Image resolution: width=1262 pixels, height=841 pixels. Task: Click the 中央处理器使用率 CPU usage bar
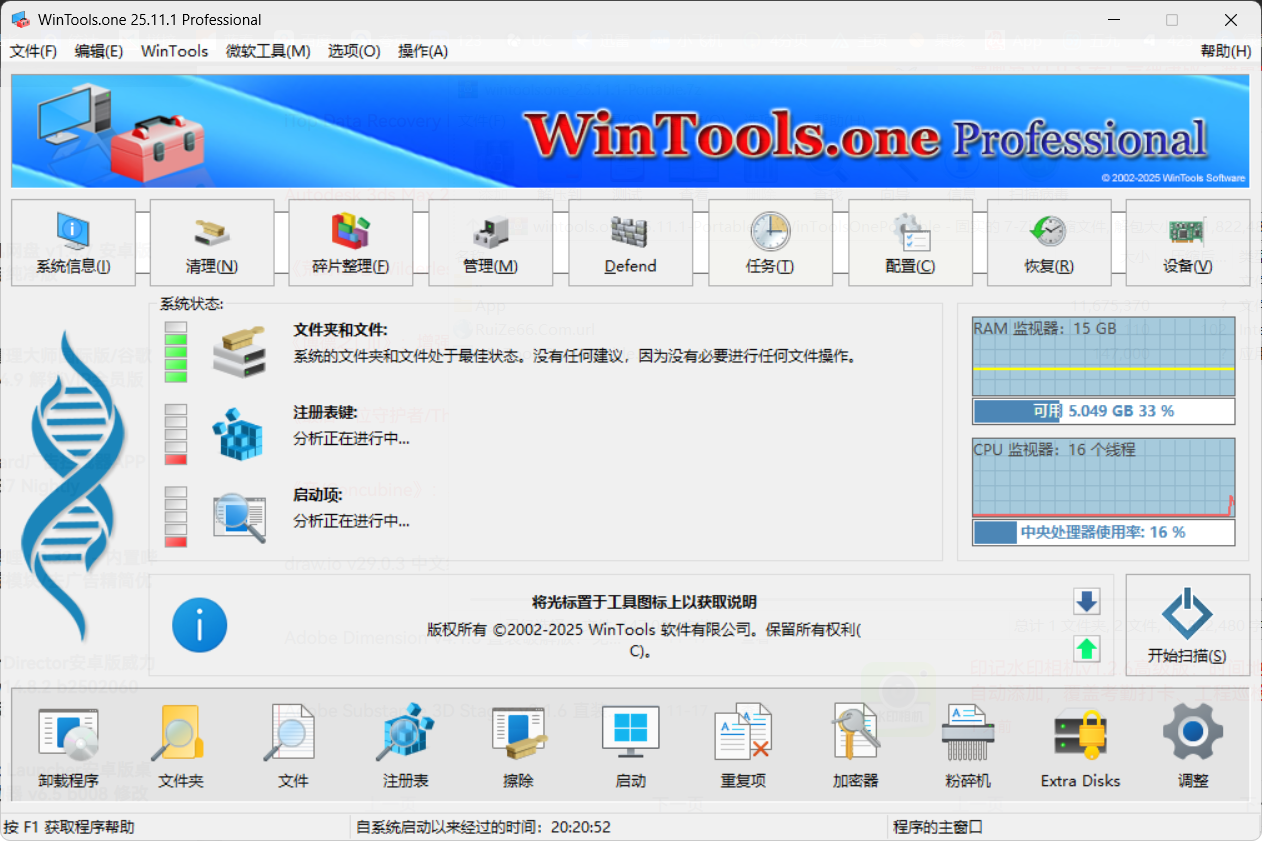click(x=1103, y=532)
